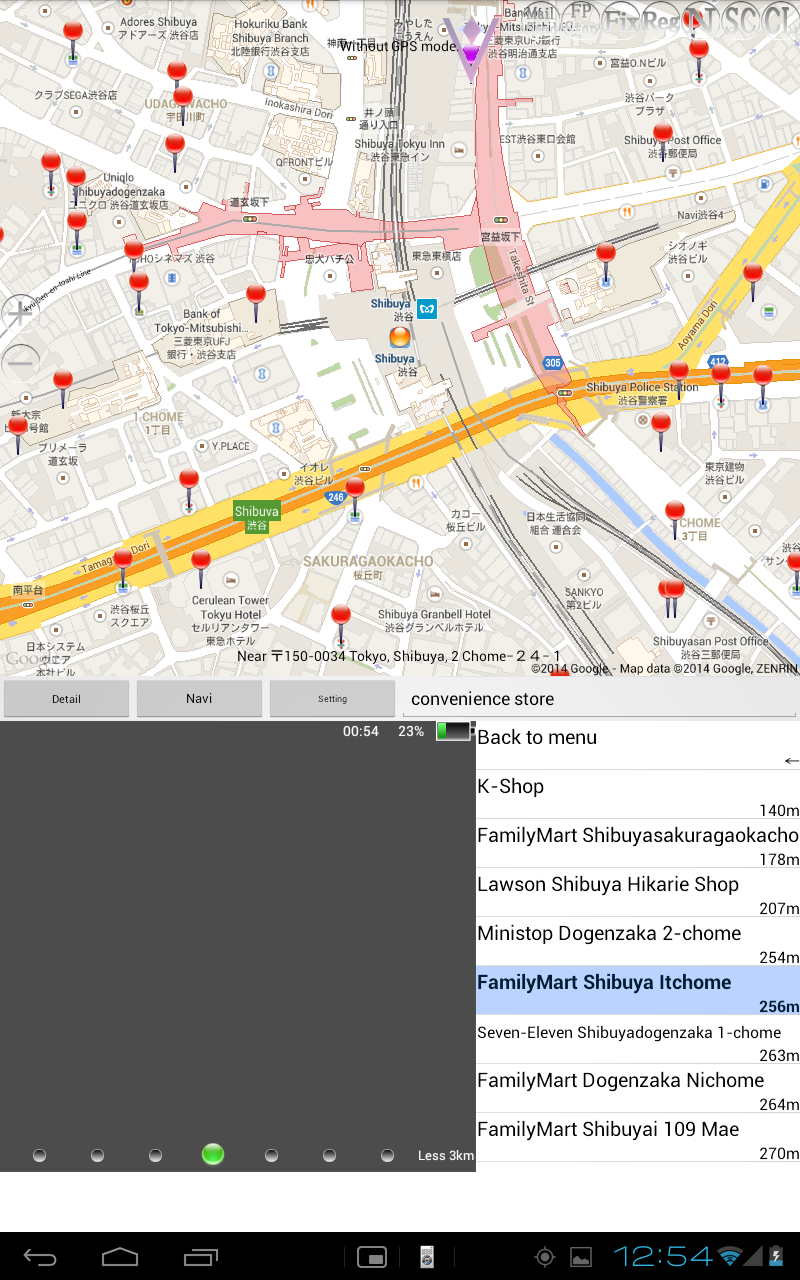This screenshot has width=800, height=1280.
Task: Select the red pin next to route 246 sign
Action: tap(355, 497)
